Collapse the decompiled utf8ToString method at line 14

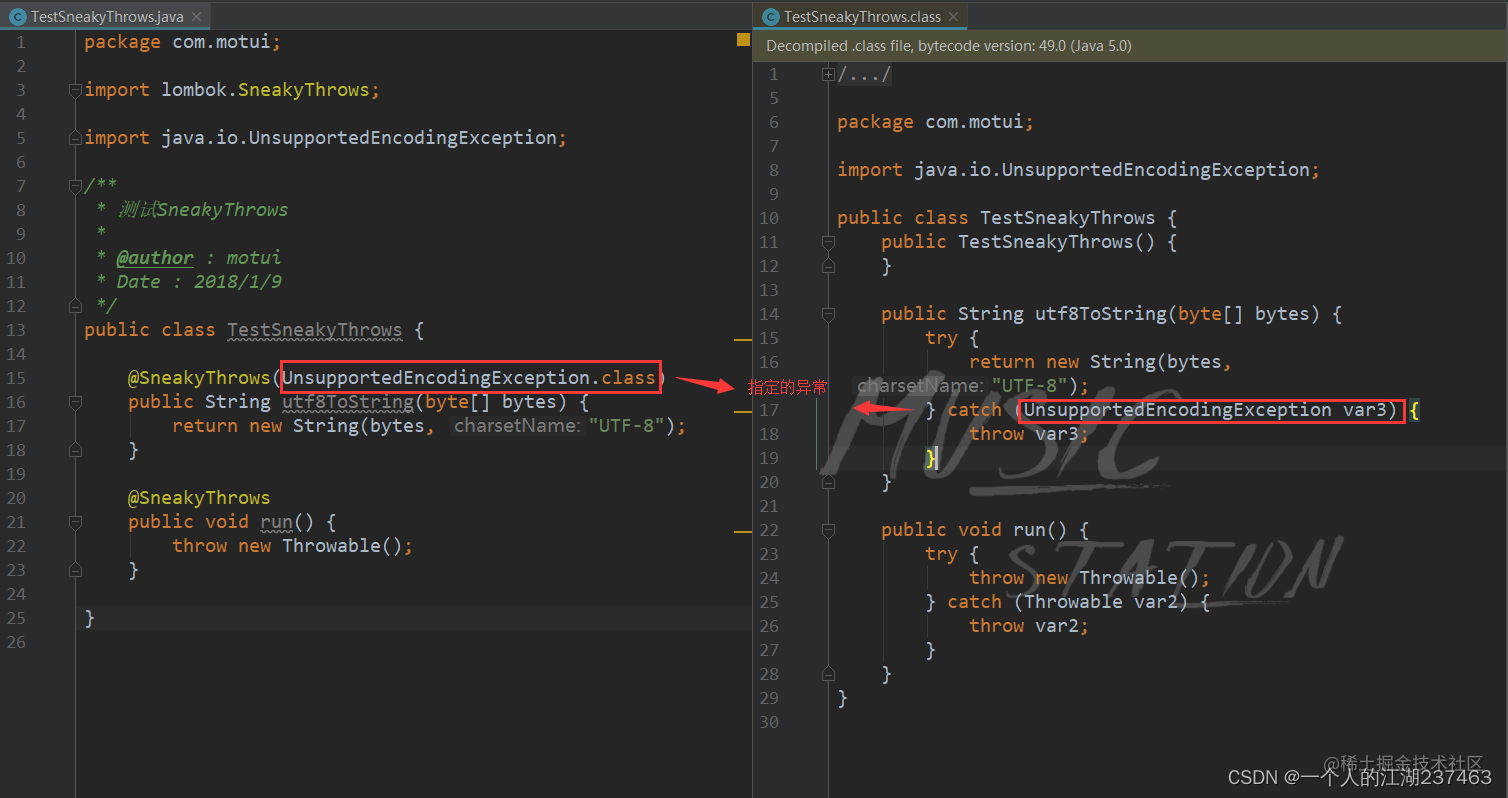tap(828, 314)
